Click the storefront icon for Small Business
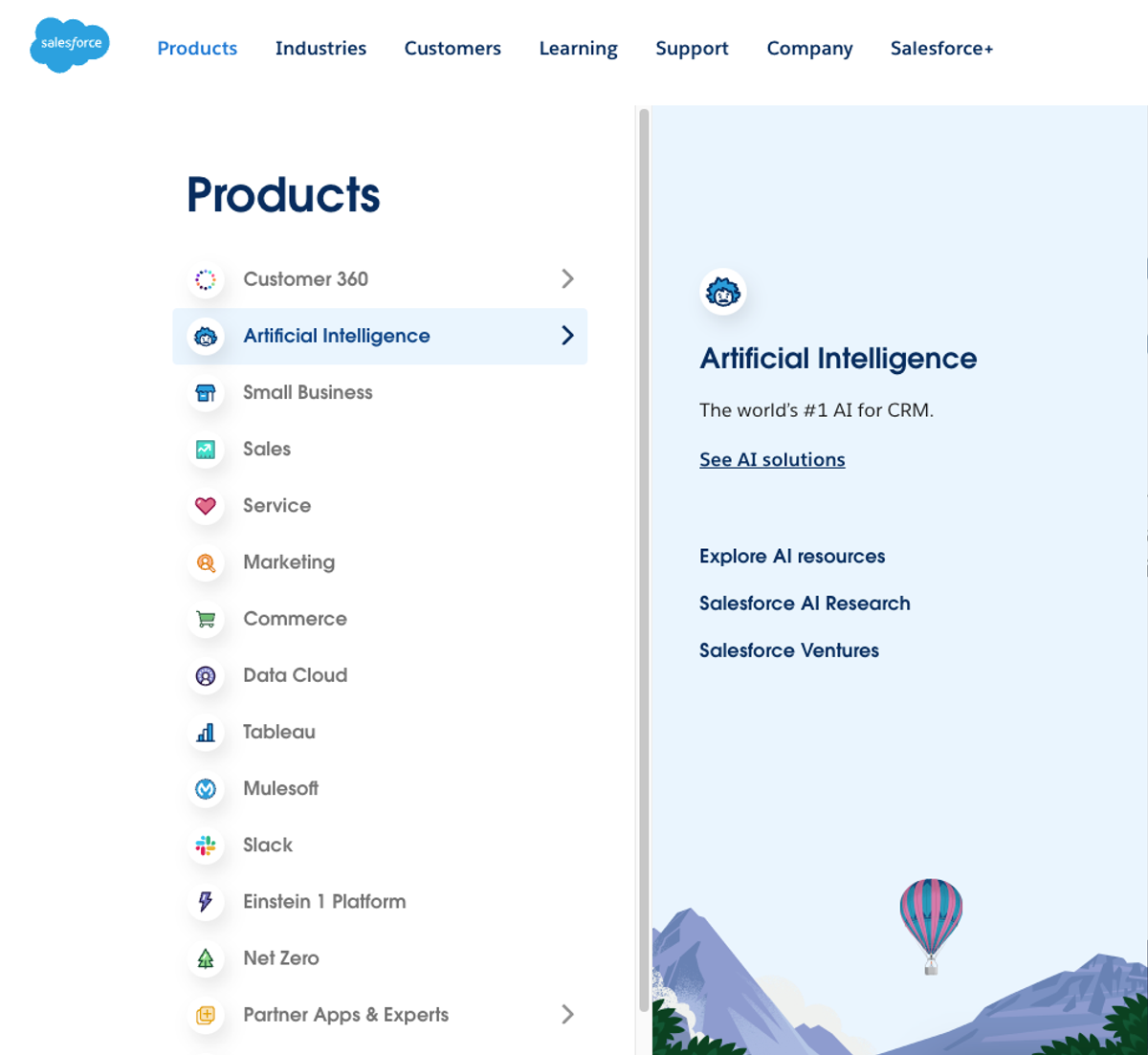This screenshot has width=1148, height=1055. point(206,393)
